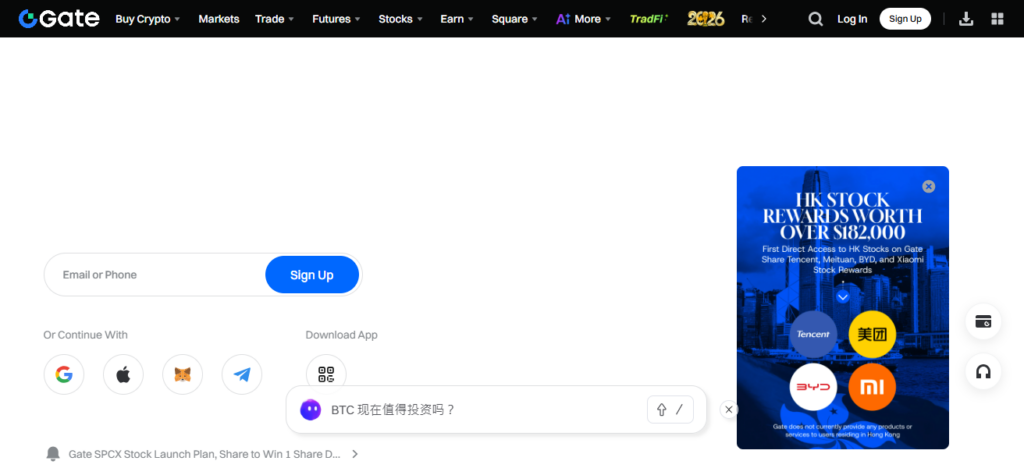Viewport: 1024px width, 468px height.
Task: Expand the Square dropdown menu
Action: coord(515,19)
